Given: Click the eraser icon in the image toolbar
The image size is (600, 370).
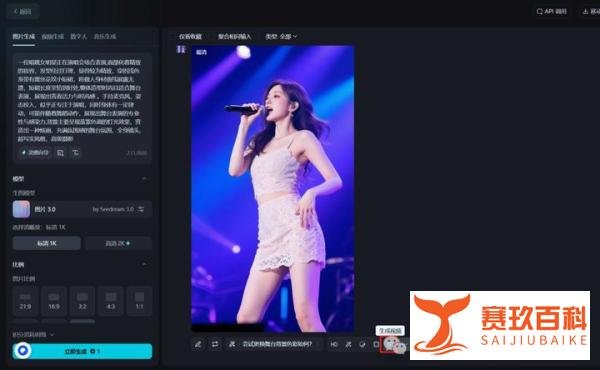Looking at the screenshot, I should [x=362, y=344].
